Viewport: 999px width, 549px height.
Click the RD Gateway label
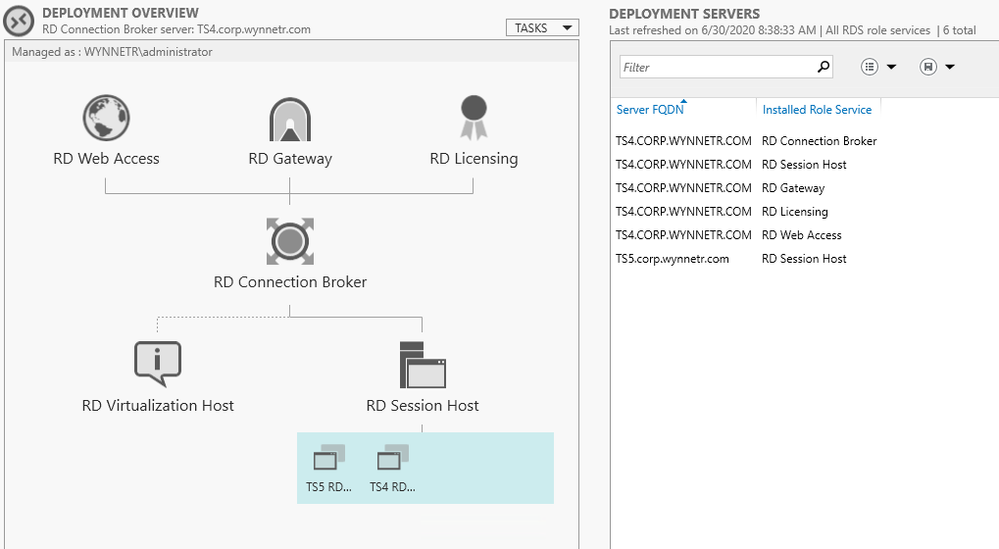pyautogui.click(x=290, y=159)
